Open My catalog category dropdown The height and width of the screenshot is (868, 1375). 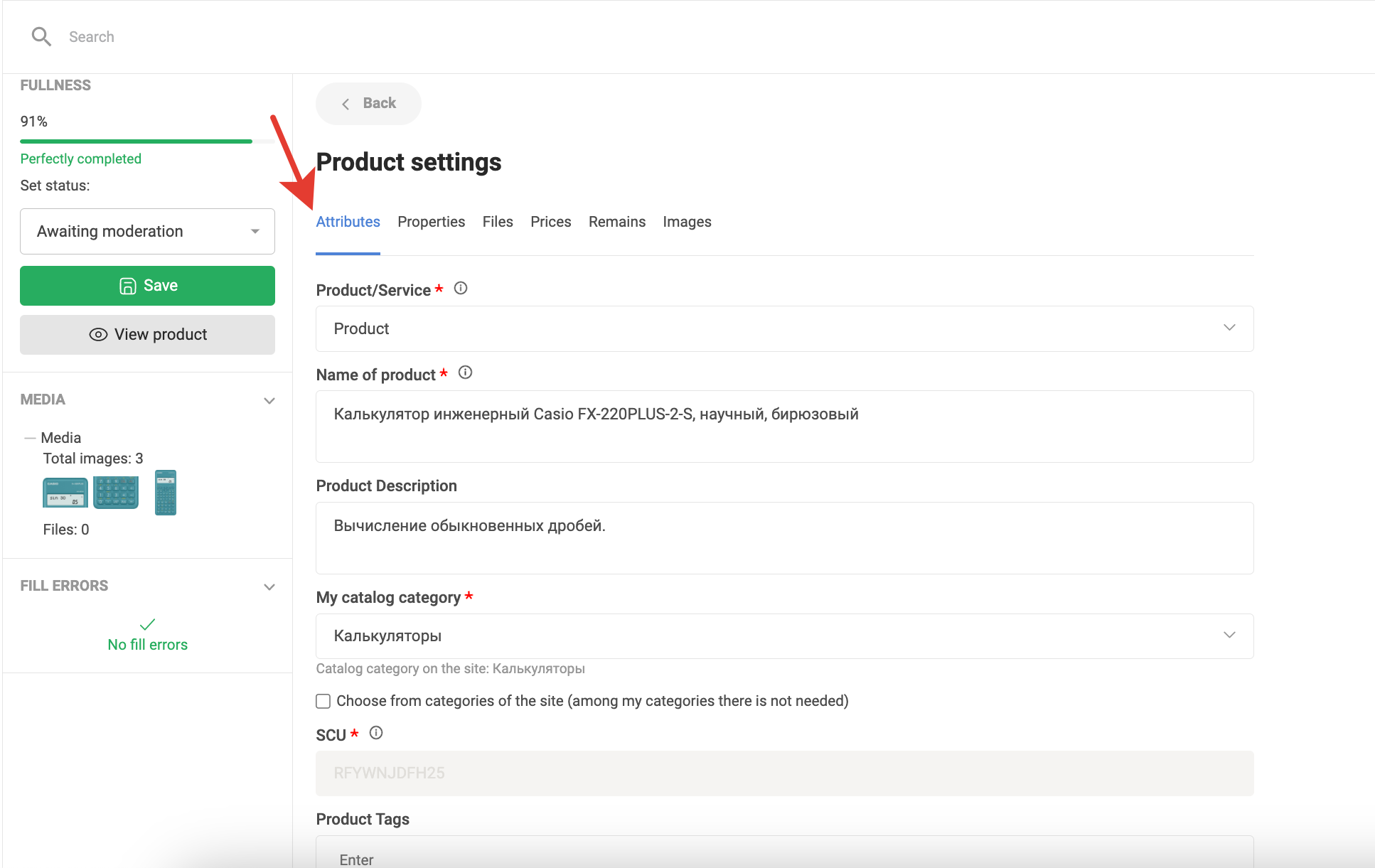[x=784, y=636]
